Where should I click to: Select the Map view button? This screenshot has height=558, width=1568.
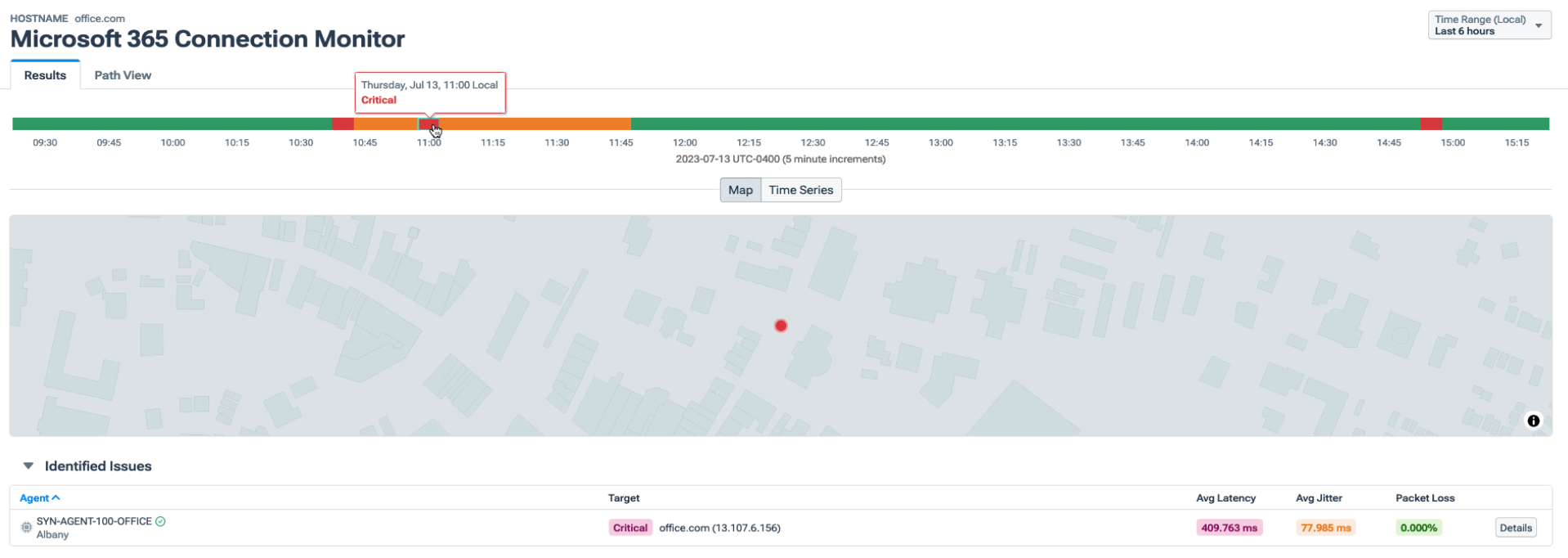pyautogui.click(x=740, y=190)
